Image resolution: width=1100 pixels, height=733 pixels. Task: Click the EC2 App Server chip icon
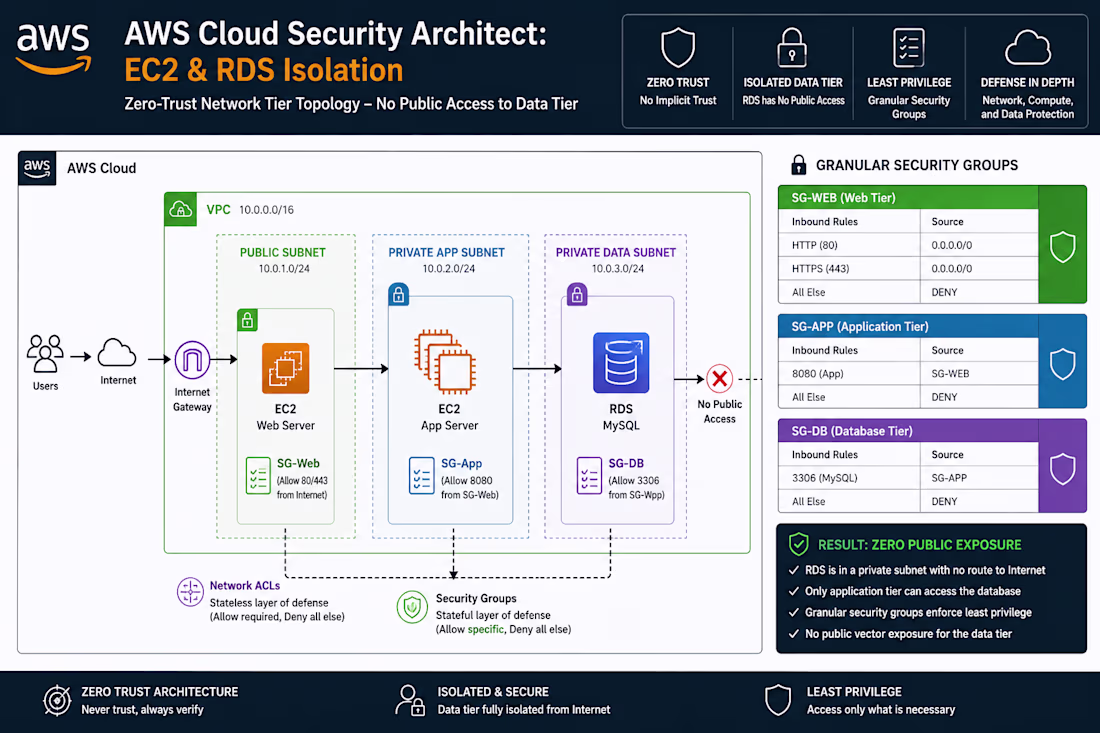pos(445,362)
